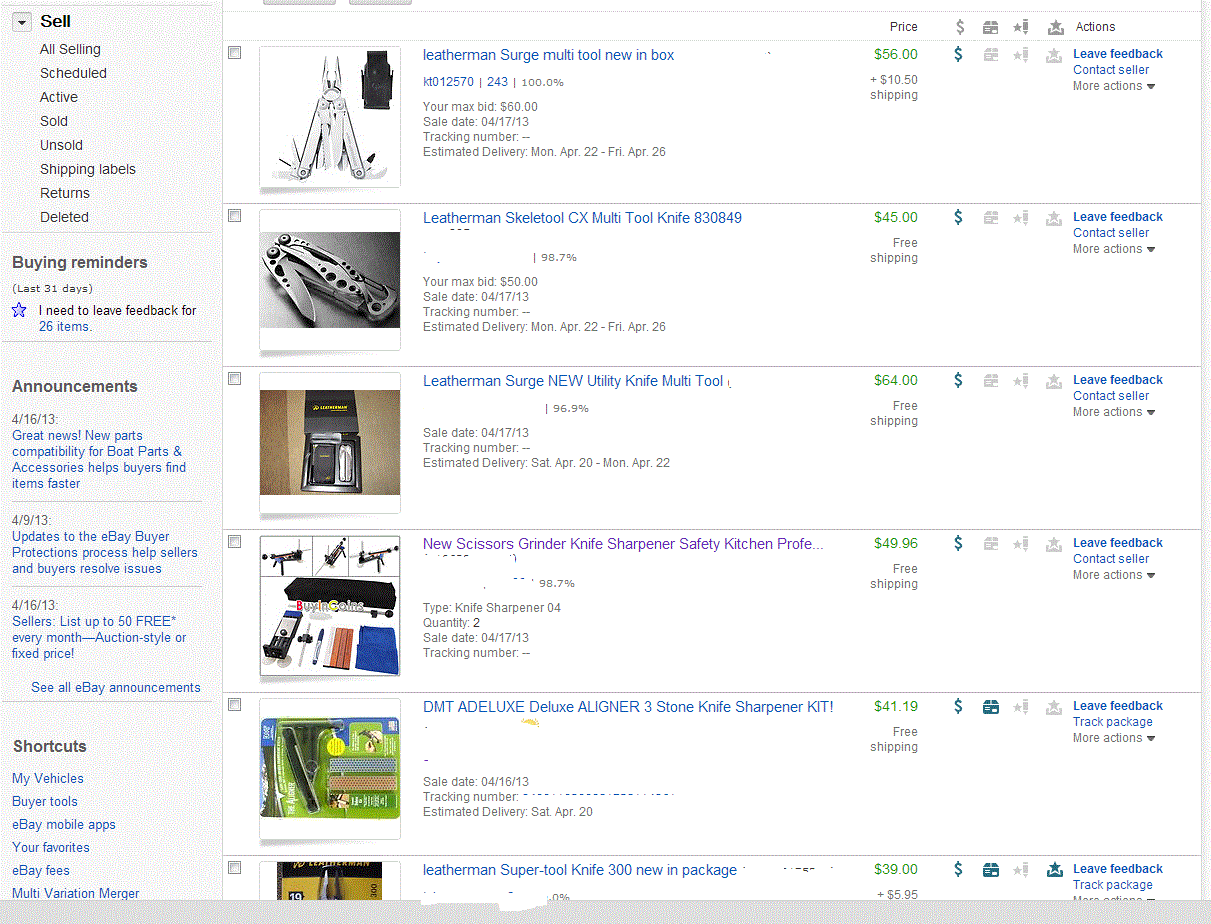Image resolution: width=1211 pixels, height=924 pixels.
Task: Open More actions for the Scissors Grinder sharpener
Action: tap(1114, 575)
